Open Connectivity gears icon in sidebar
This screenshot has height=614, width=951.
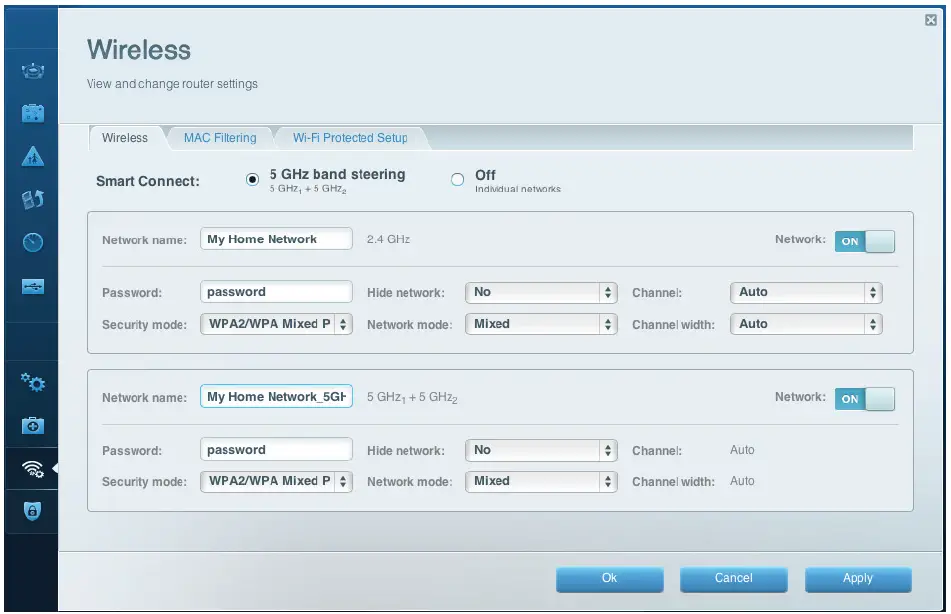(x=33, y=382)
